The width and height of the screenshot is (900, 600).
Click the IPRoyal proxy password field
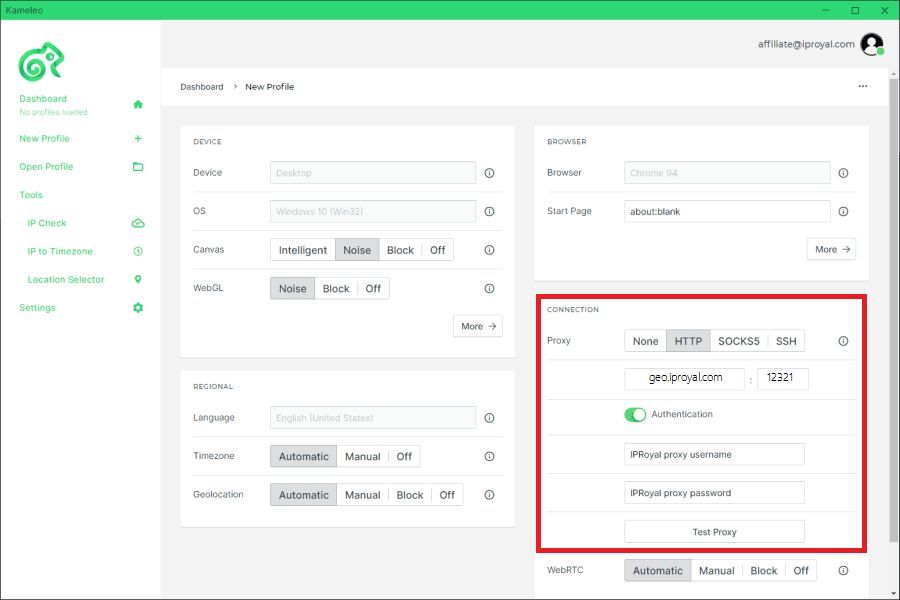[x=714, y=493]
